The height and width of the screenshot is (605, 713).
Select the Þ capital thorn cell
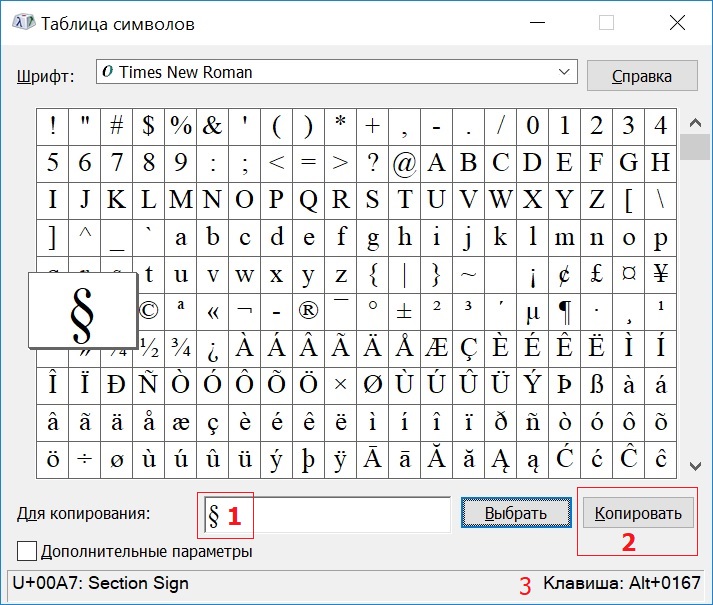click(564, 386)
